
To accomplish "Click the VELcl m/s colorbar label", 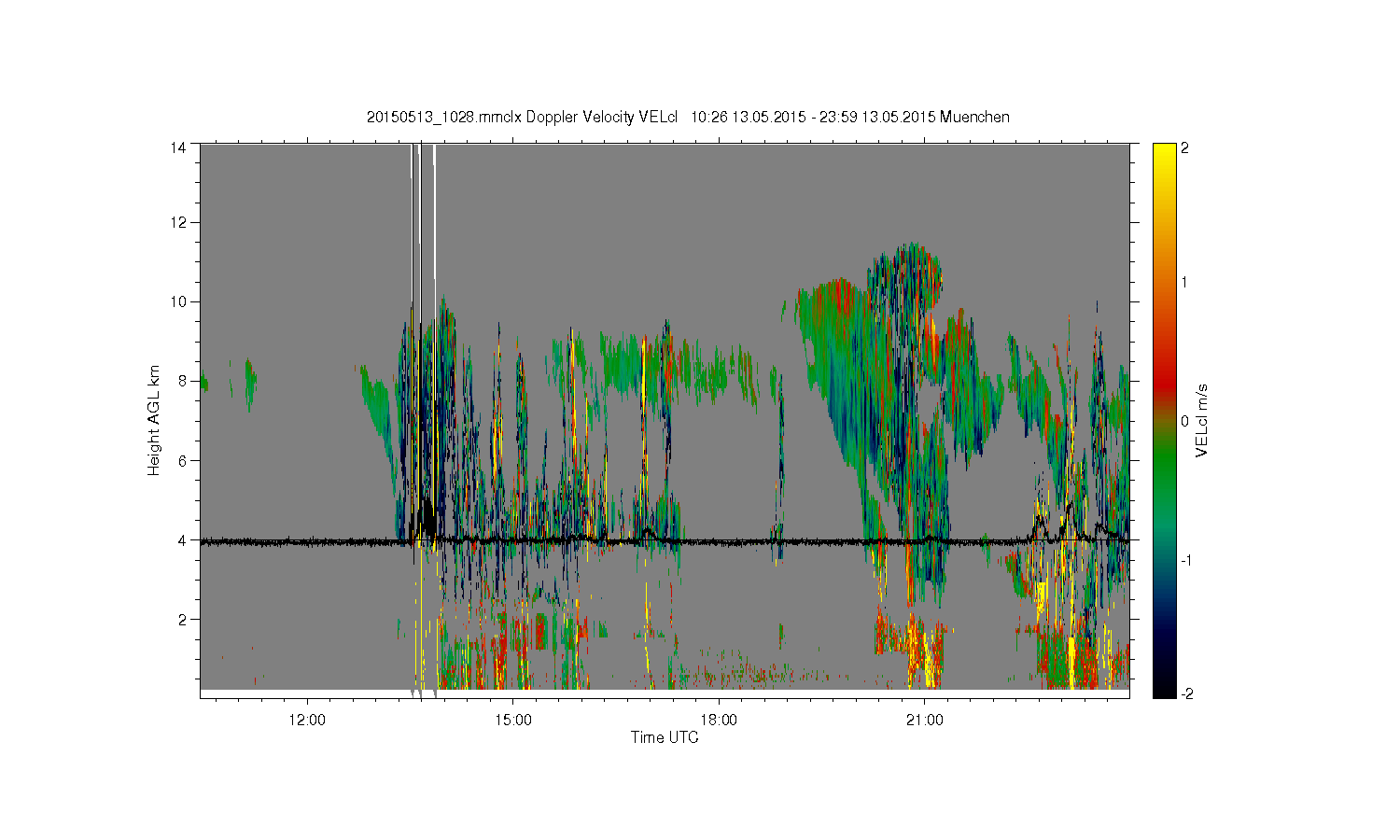I will pyautogui.click(x=1202, y=420).
